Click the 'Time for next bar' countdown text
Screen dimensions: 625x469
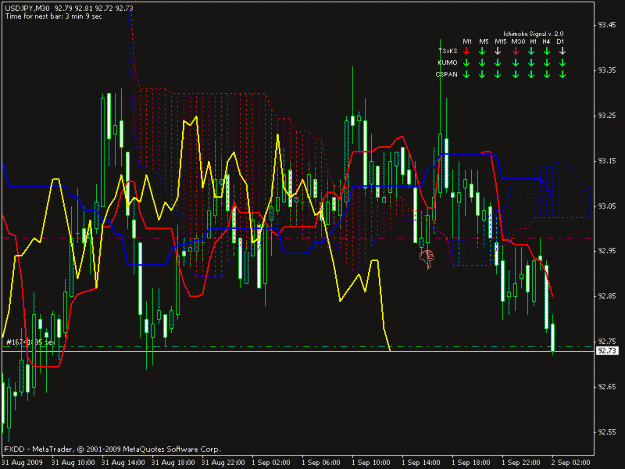point(54,17)
